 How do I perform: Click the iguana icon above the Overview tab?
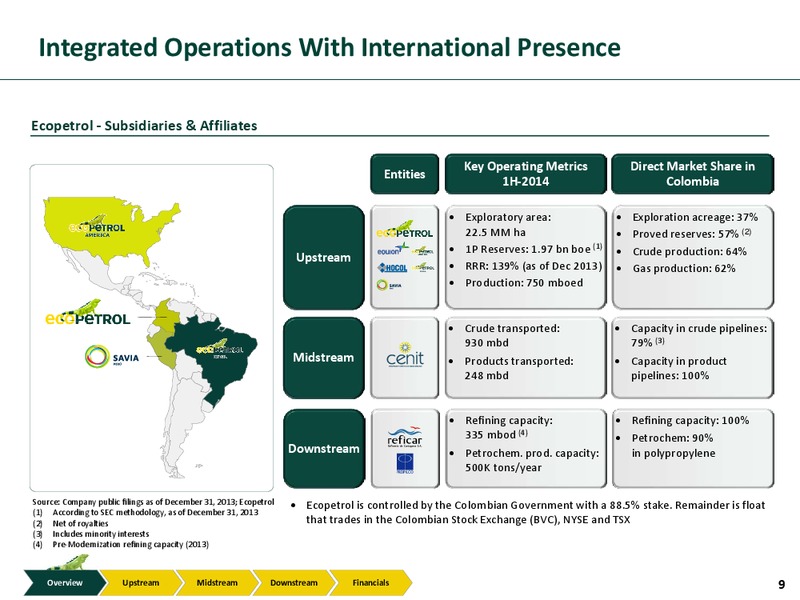click(x=68, y=562)
